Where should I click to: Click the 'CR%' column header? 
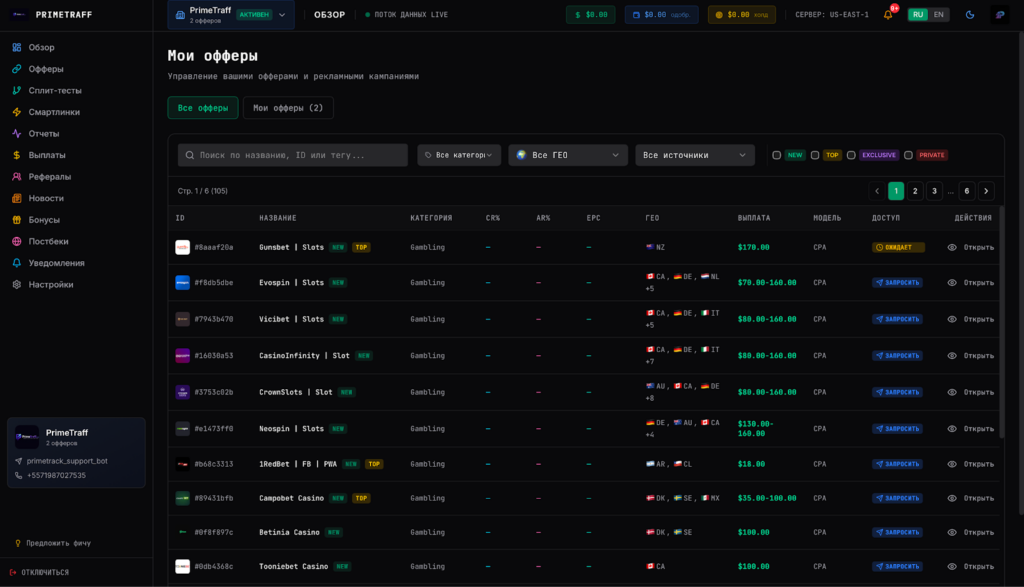493,218
